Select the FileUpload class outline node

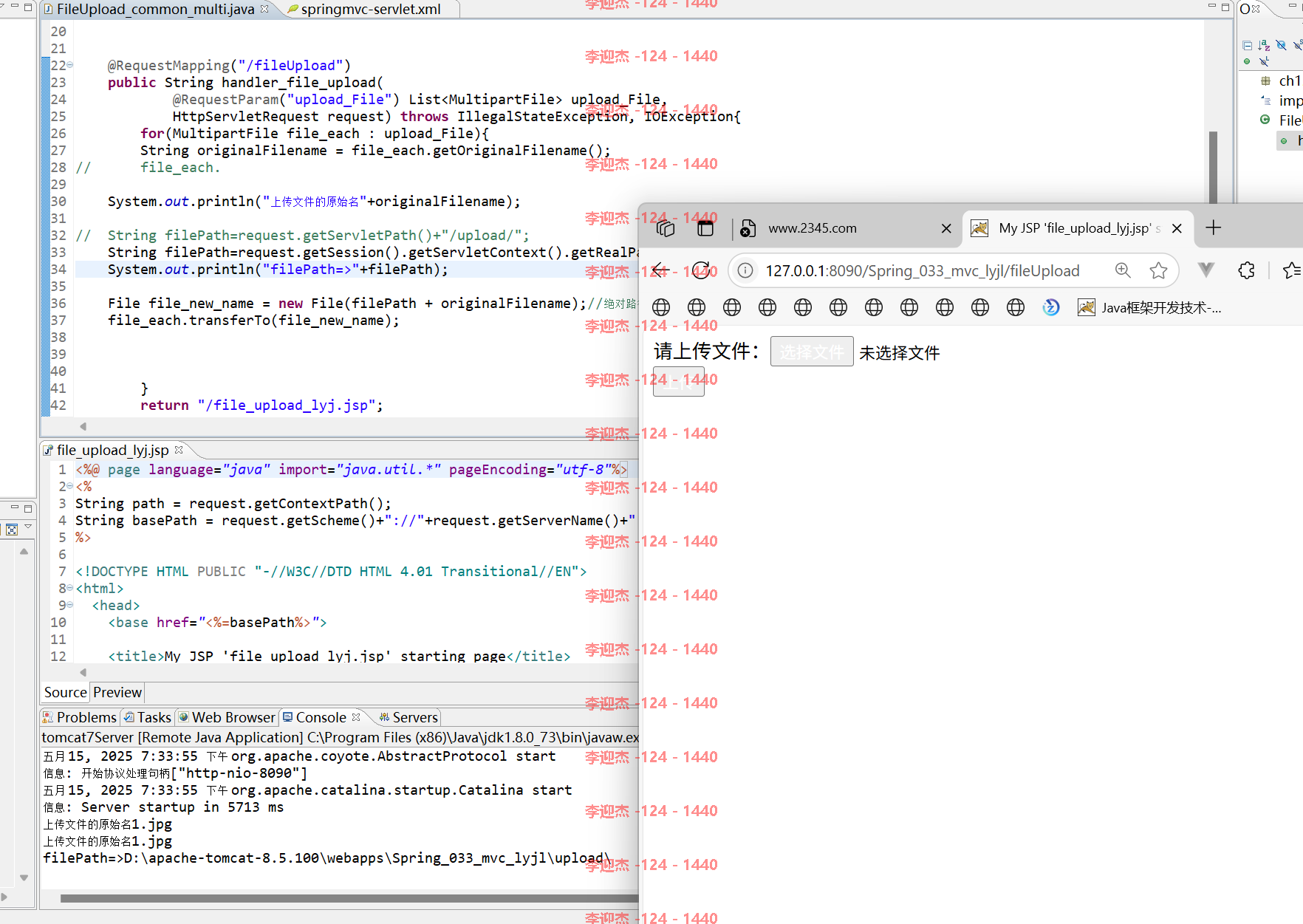[x=1281, y=120]
